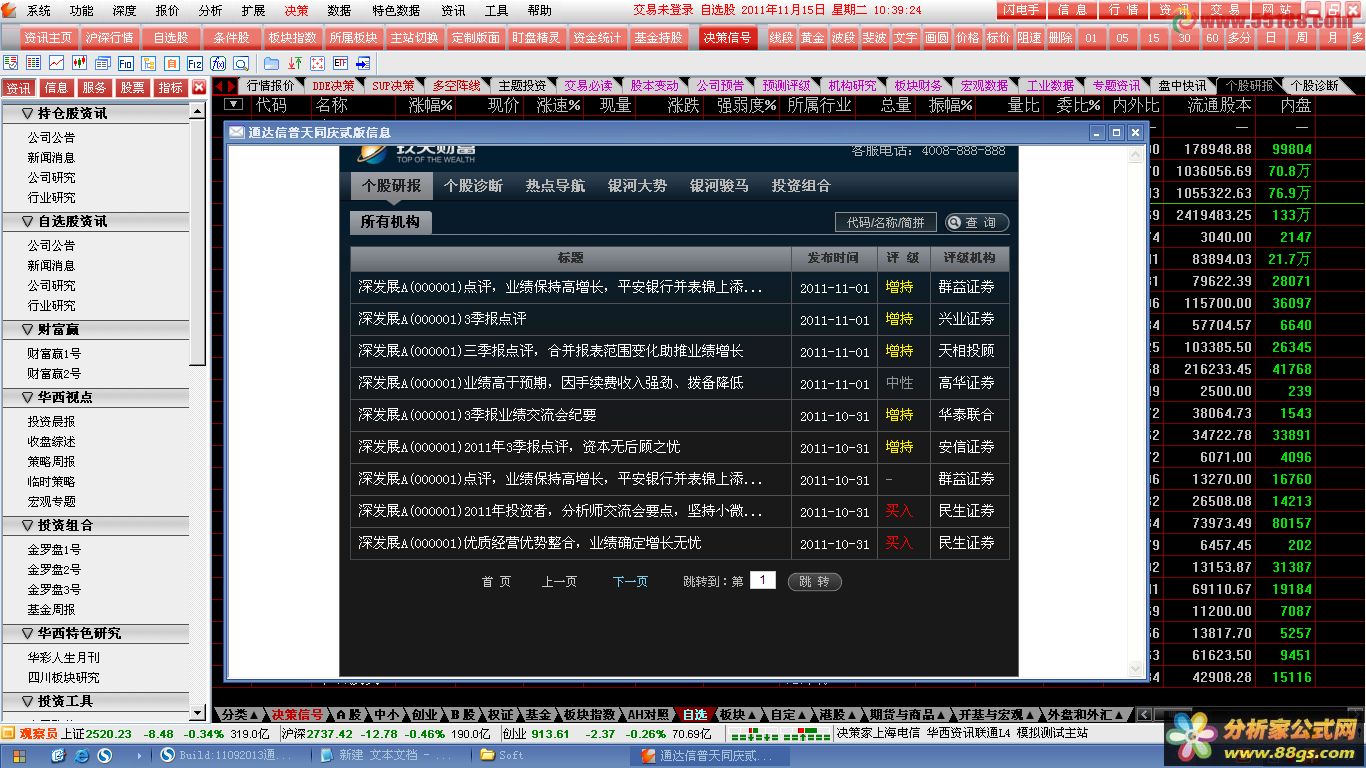Click the left panel scroll down arrow

197,711
